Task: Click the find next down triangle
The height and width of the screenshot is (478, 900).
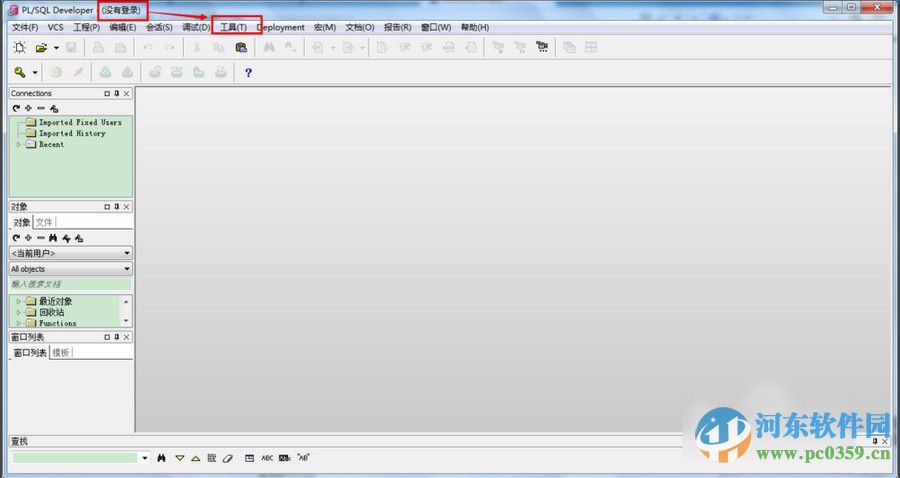Action: 180,458
